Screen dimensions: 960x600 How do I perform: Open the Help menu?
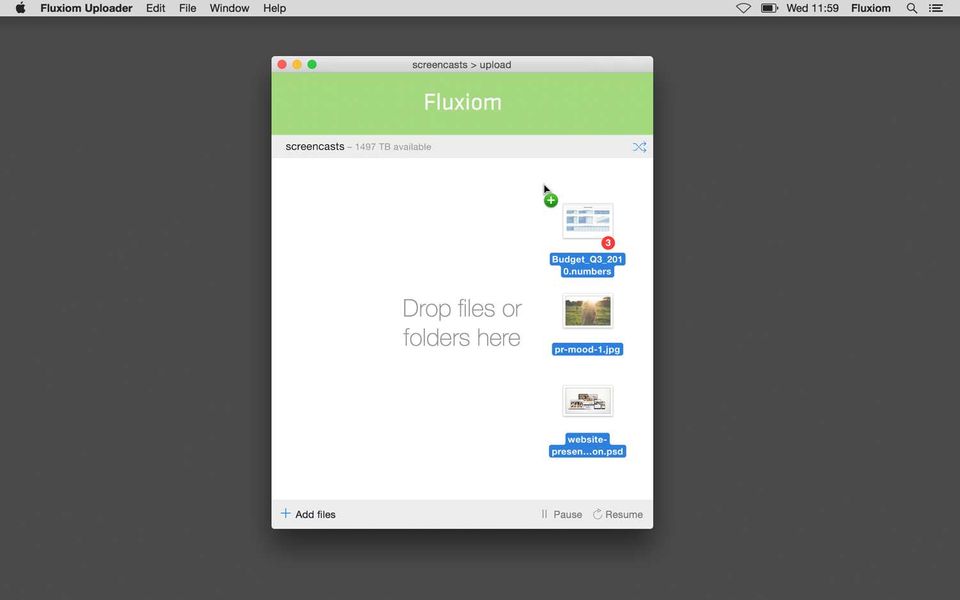(274, 8)
